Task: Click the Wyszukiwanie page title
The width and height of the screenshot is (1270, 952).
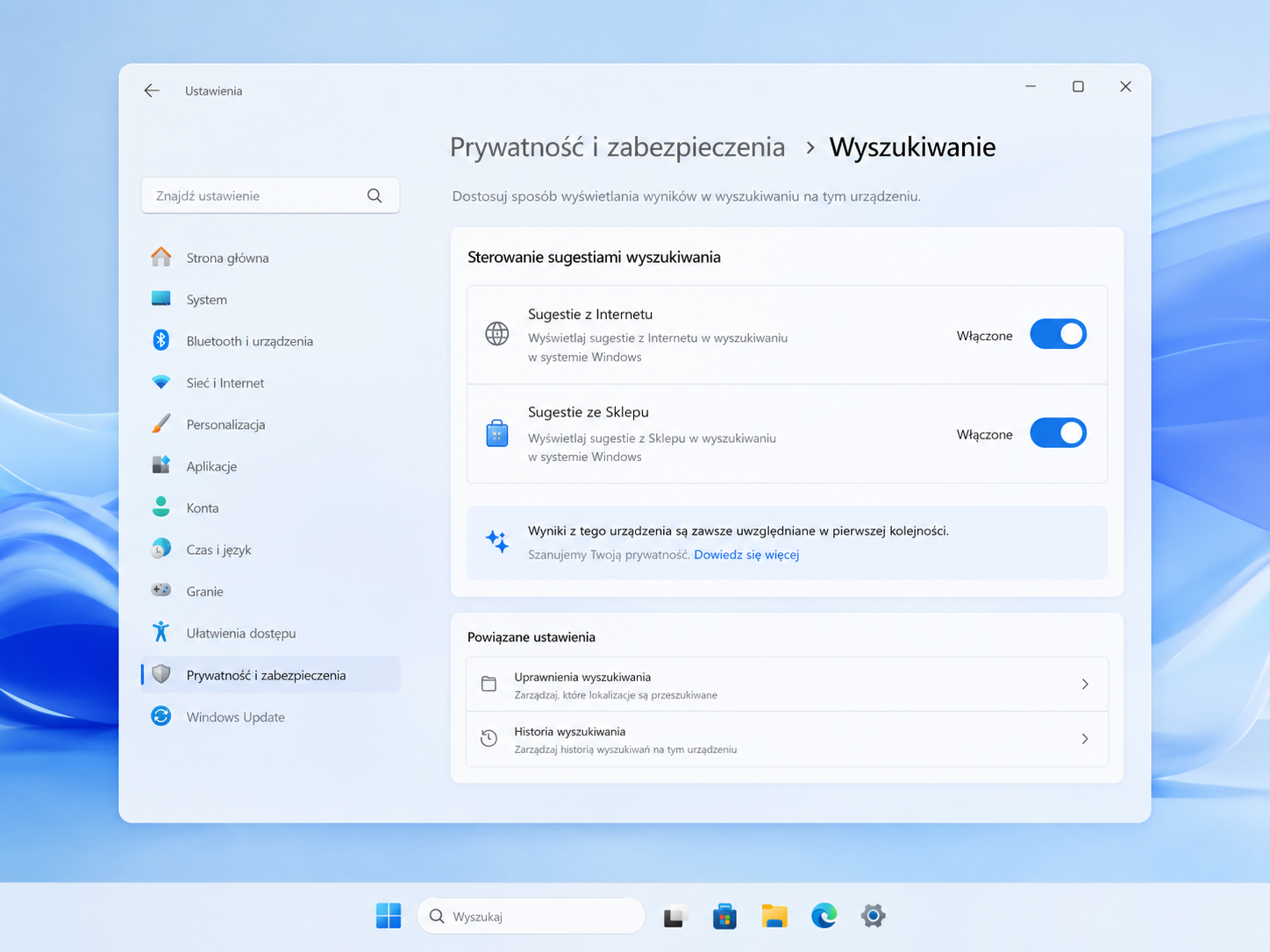Action: pyautogui.click(x=912, y=147)
